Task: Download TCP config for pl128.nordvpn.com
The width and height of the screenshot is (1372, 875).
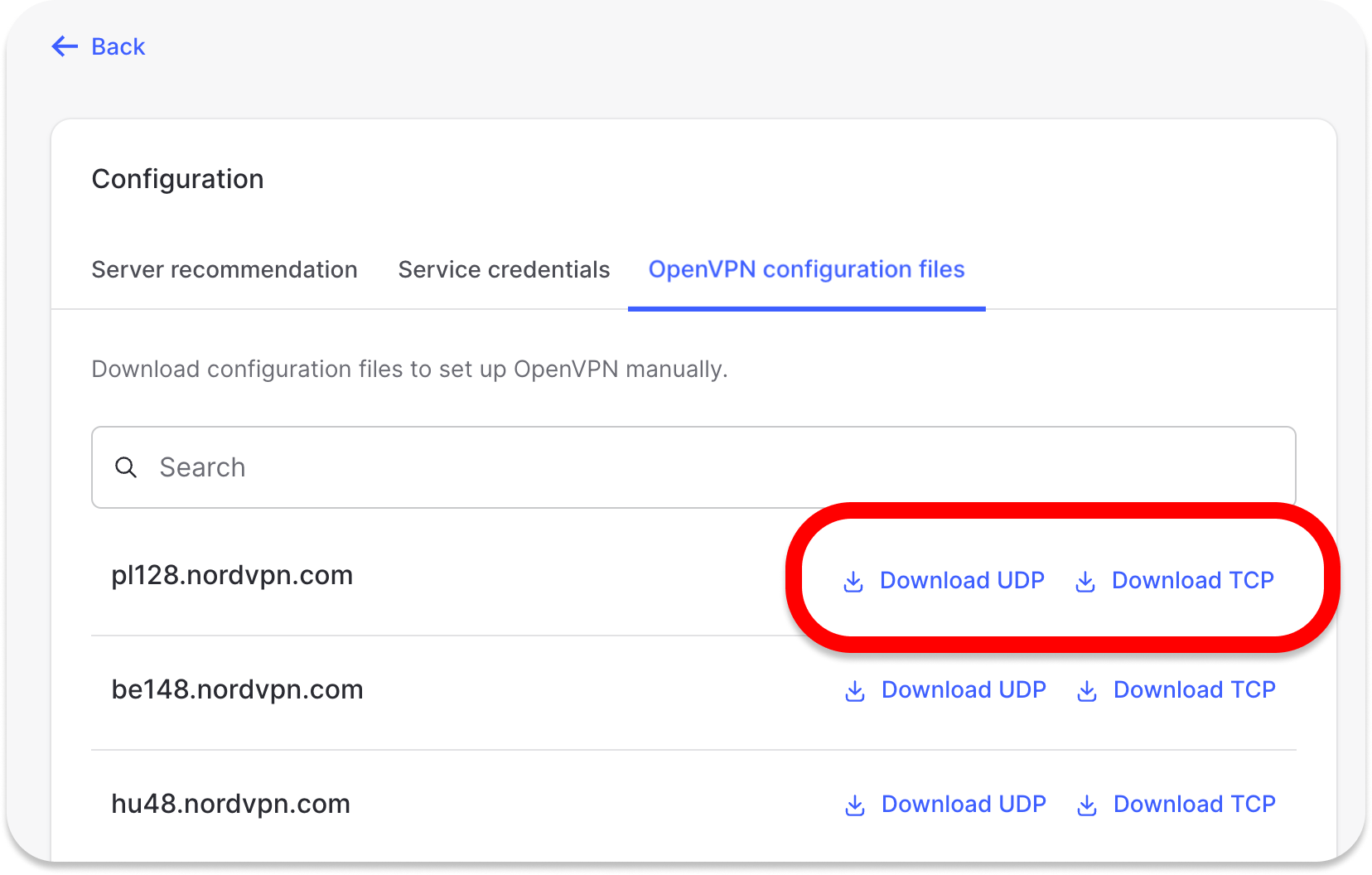Action: [x=1192, y=580]
